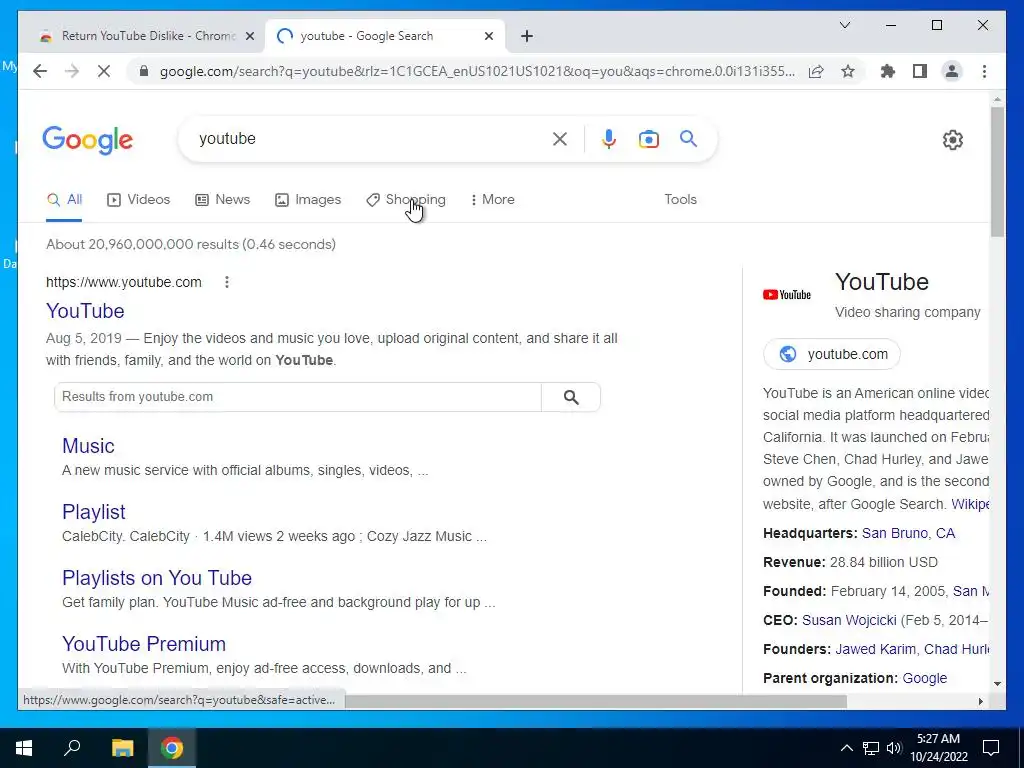Open the Susan Wojcicki CEO link
Image resolution: width=1024 pixels, height=768 pixels.
pos(849,620)
